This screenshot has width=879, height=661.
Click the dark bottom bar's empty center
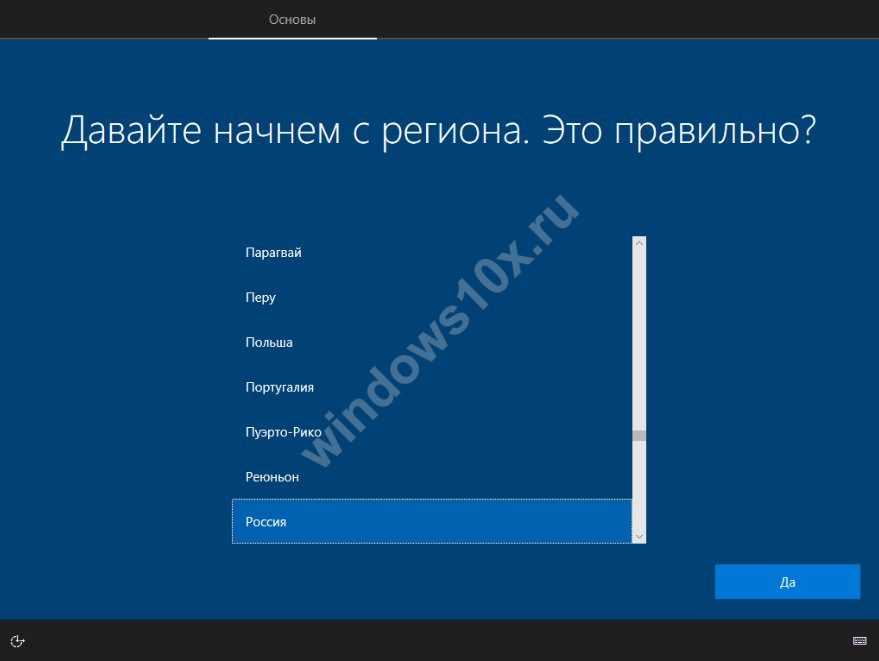(x=440, y=641)
